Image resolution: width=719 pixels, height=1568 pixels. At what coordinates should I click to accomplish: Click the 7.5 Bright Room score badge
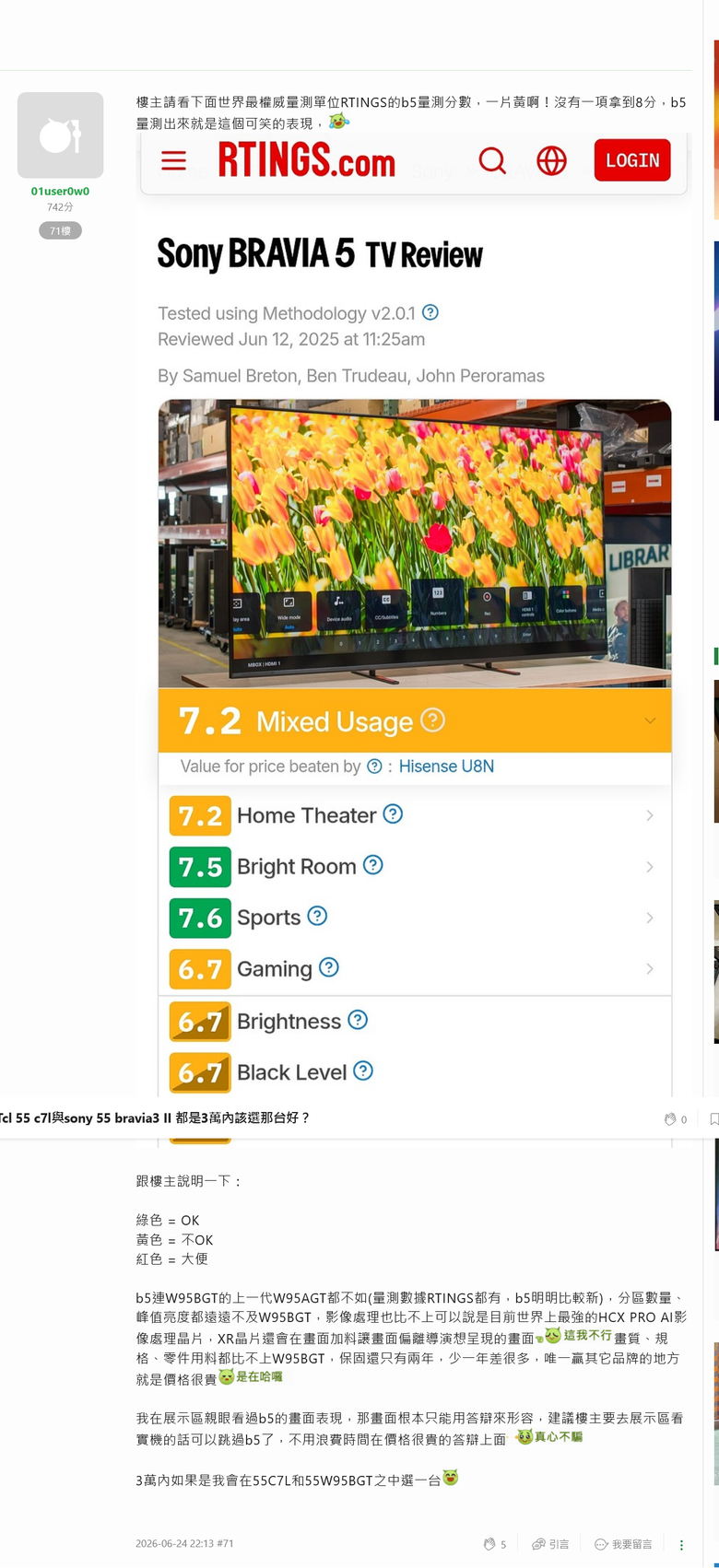point(200,867)
